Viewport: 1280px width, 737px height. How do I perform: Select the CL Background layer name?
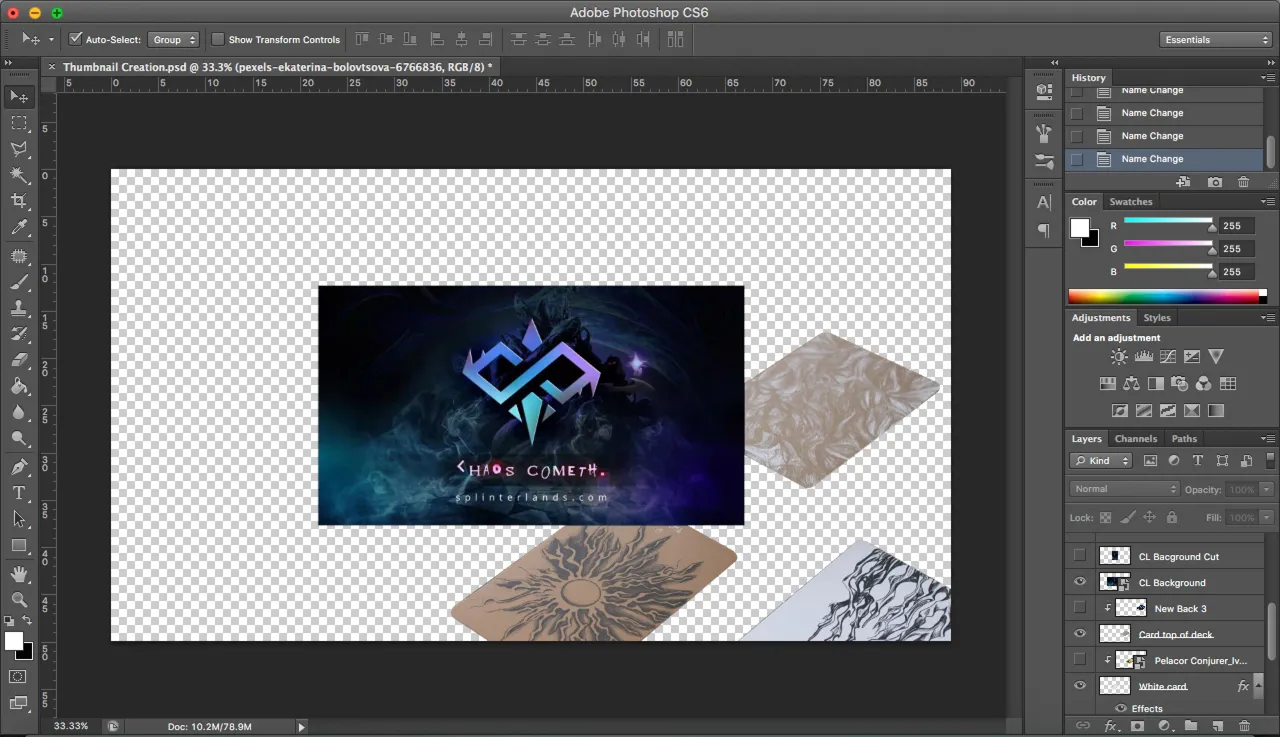point(1172,583)
